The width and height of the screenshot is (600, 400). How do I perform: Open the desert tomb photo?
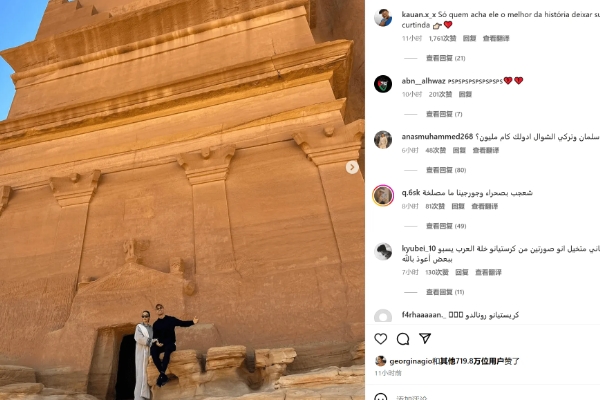pyautogui.click(x=182, y=200)
